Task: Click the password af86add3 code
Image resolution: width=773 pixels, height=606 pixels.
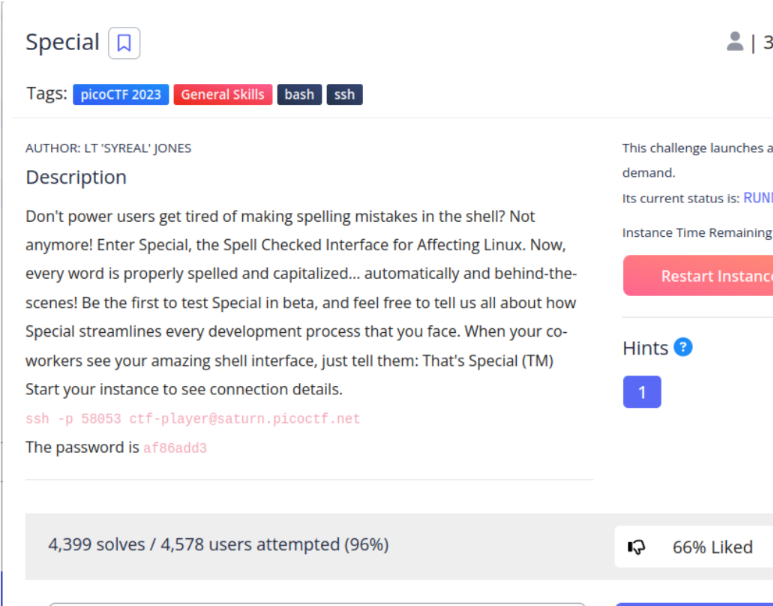Action: coord(175,448)
